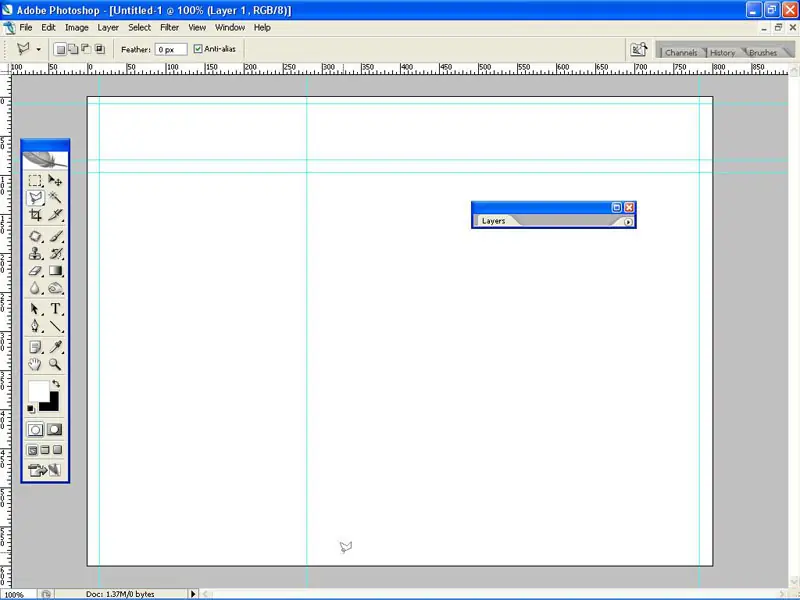Image resolution: width=800 pixels, height=600 pixels.
Task: Click the feather logo atop the toolbox
Action: [45, 160]
